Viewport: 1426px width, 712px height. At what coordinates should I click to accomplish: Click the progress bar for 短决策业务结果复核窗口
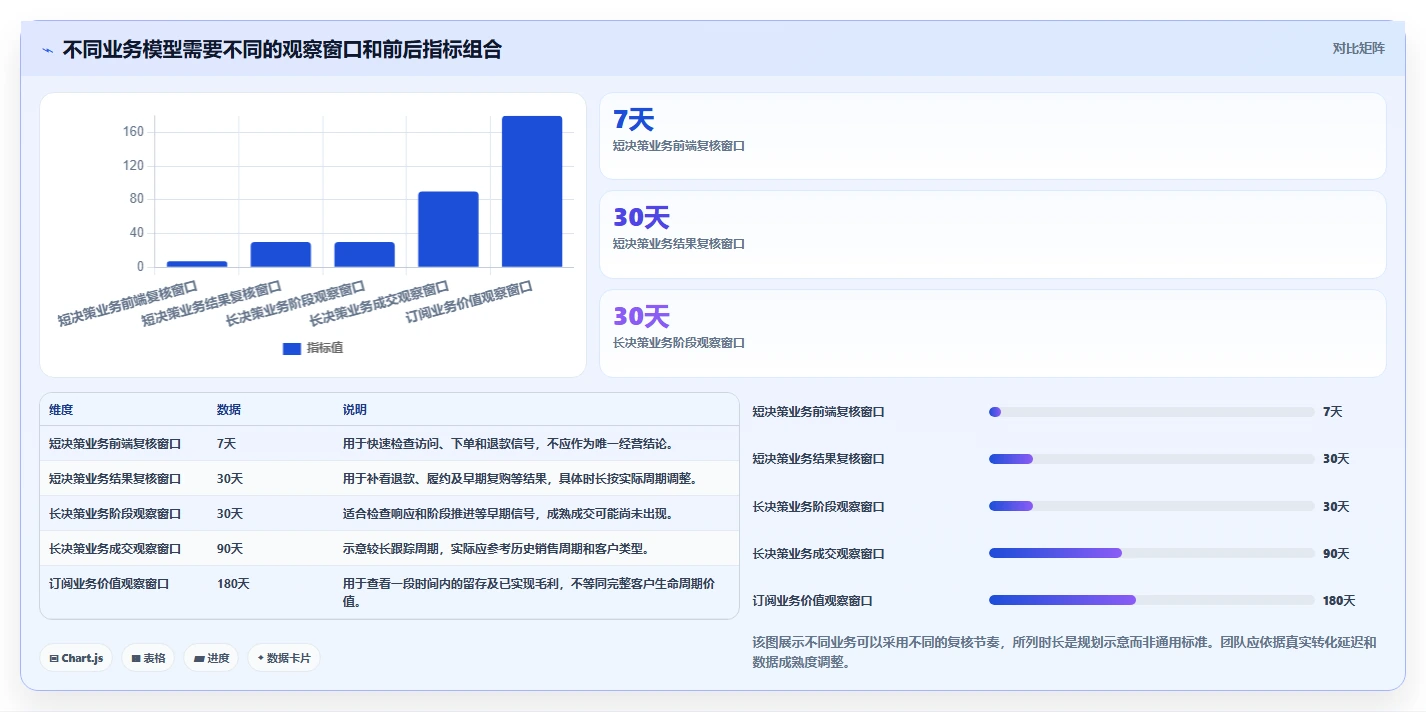pos(1151,459)
